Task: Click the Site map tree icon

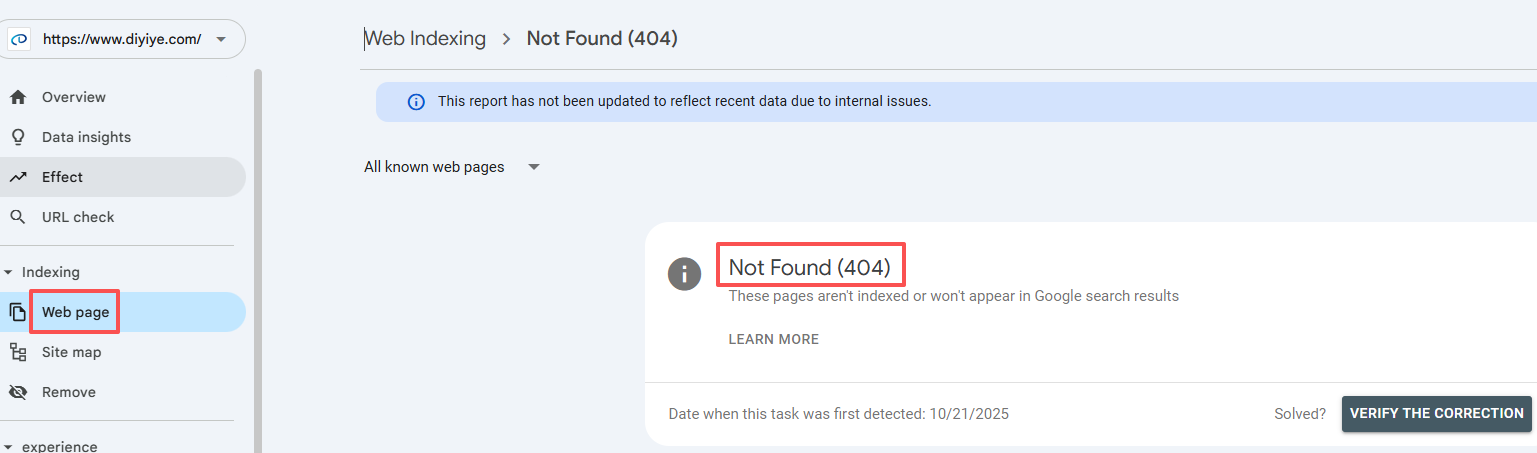Action: 17,352
